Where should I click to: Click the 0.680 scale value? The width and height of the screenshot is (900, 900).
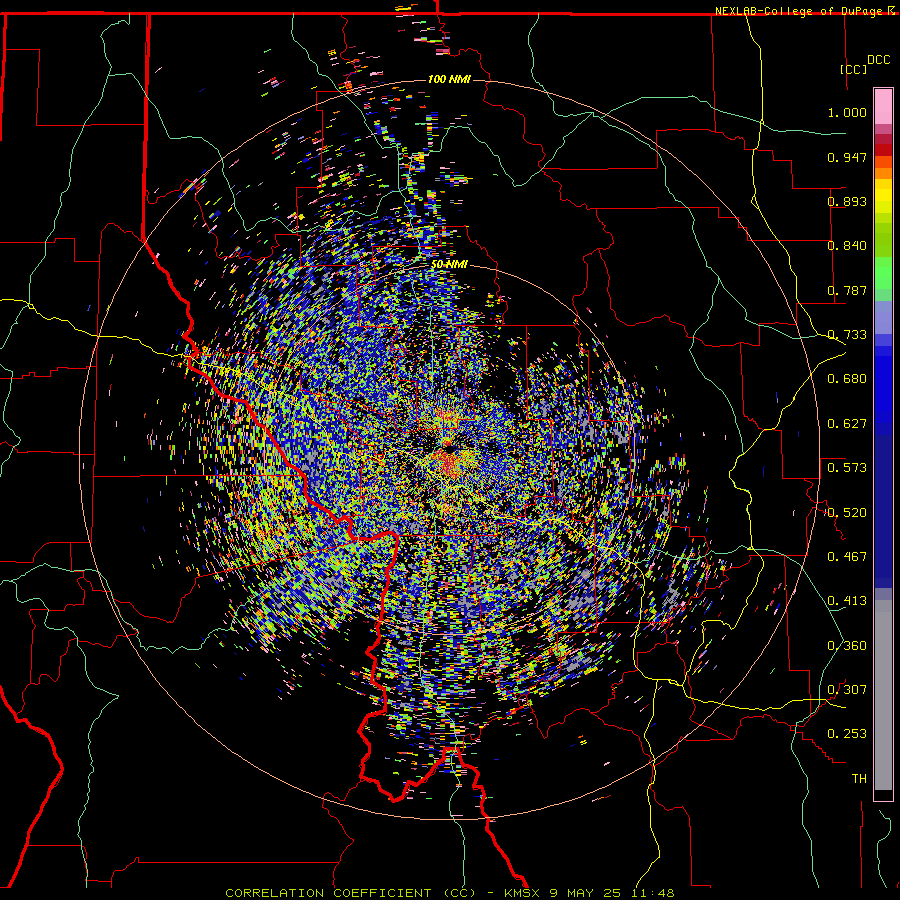tap(847, 379)
